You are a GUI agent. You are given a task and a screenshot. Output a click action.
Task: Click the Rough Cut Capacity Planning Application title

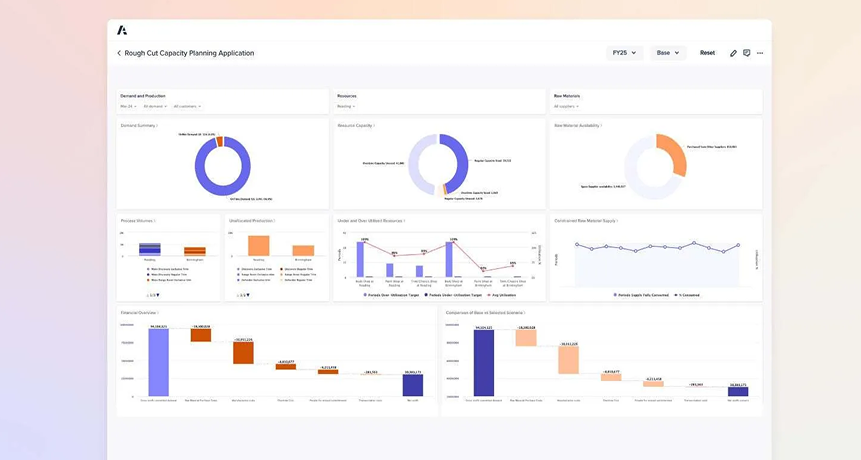click(189, 53)
